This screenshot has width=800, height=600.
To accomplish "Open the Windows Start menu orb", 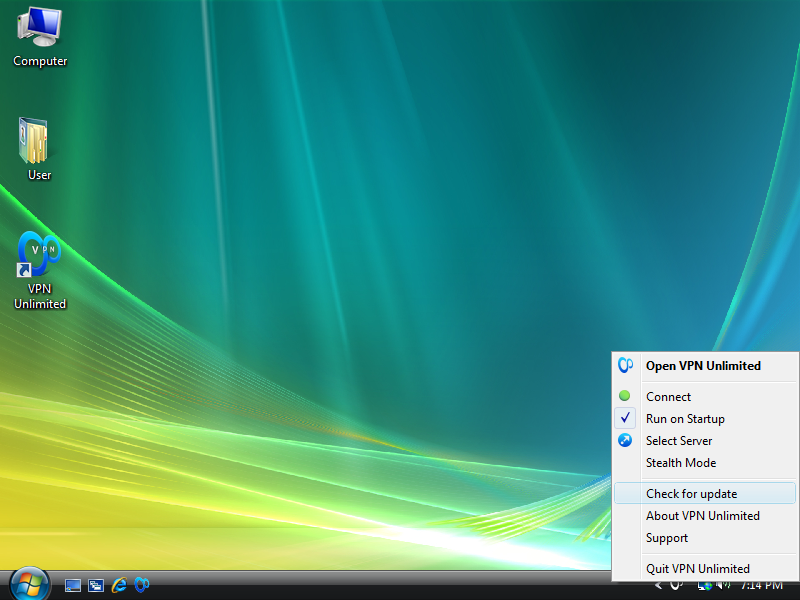I will coord(29,585).
